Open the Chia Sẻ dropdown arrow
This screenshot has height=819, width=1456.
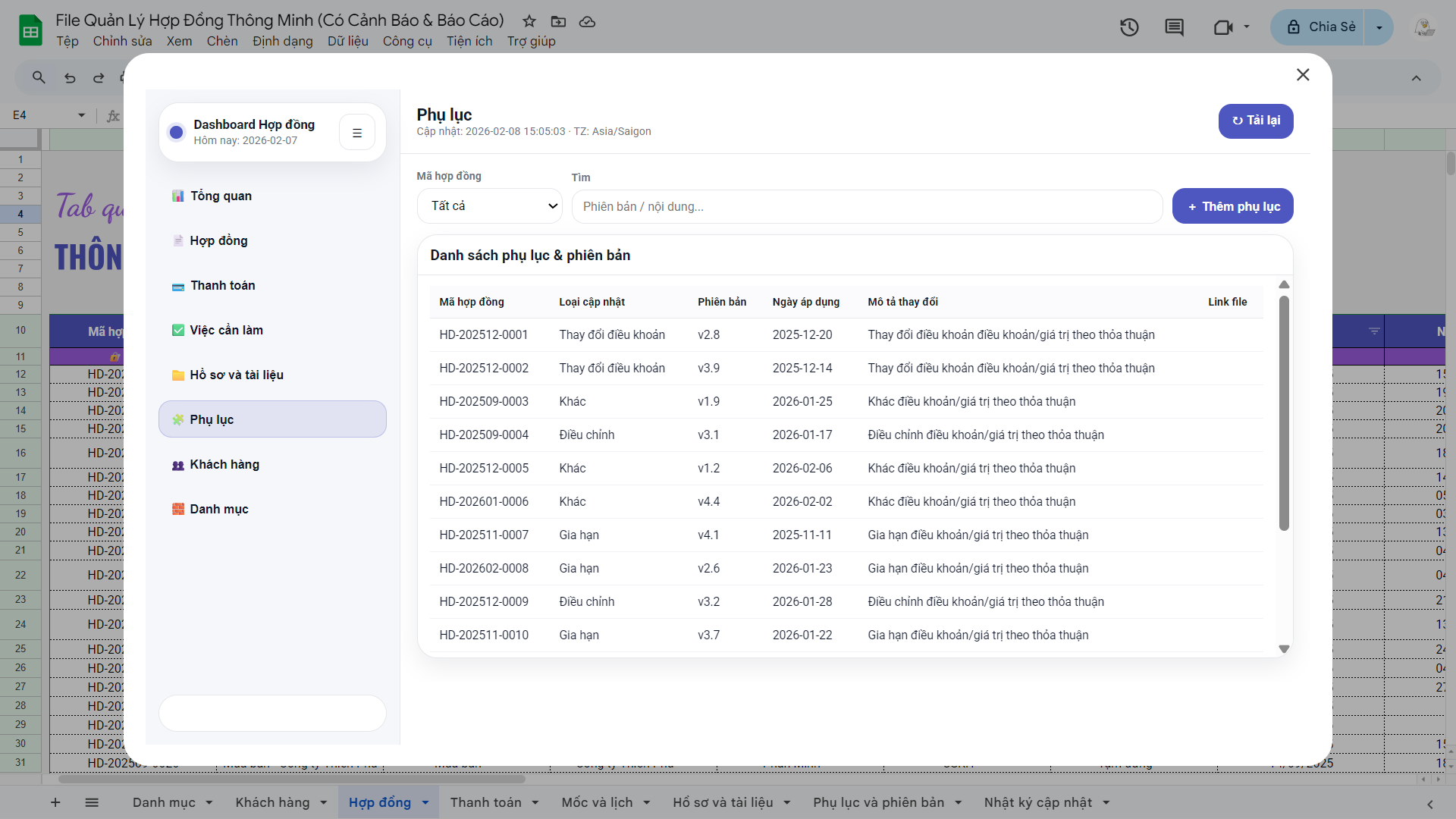pos(1379,27)
